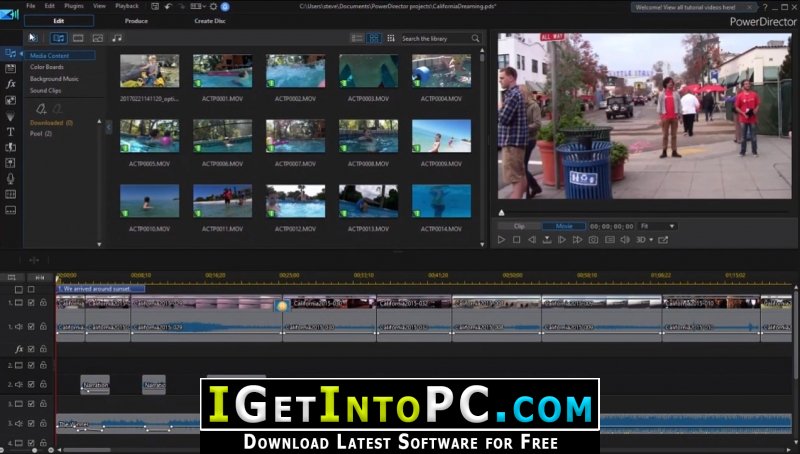
Task: Undock the preview window
Action: [x=663, y=240]
